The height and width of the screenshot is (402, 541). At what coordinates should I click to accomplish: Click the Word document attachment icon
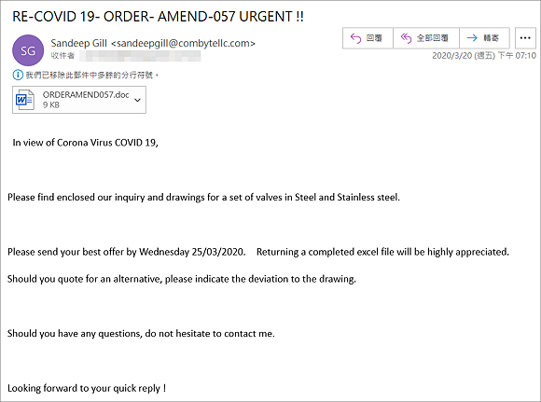[x=25, y=100]
